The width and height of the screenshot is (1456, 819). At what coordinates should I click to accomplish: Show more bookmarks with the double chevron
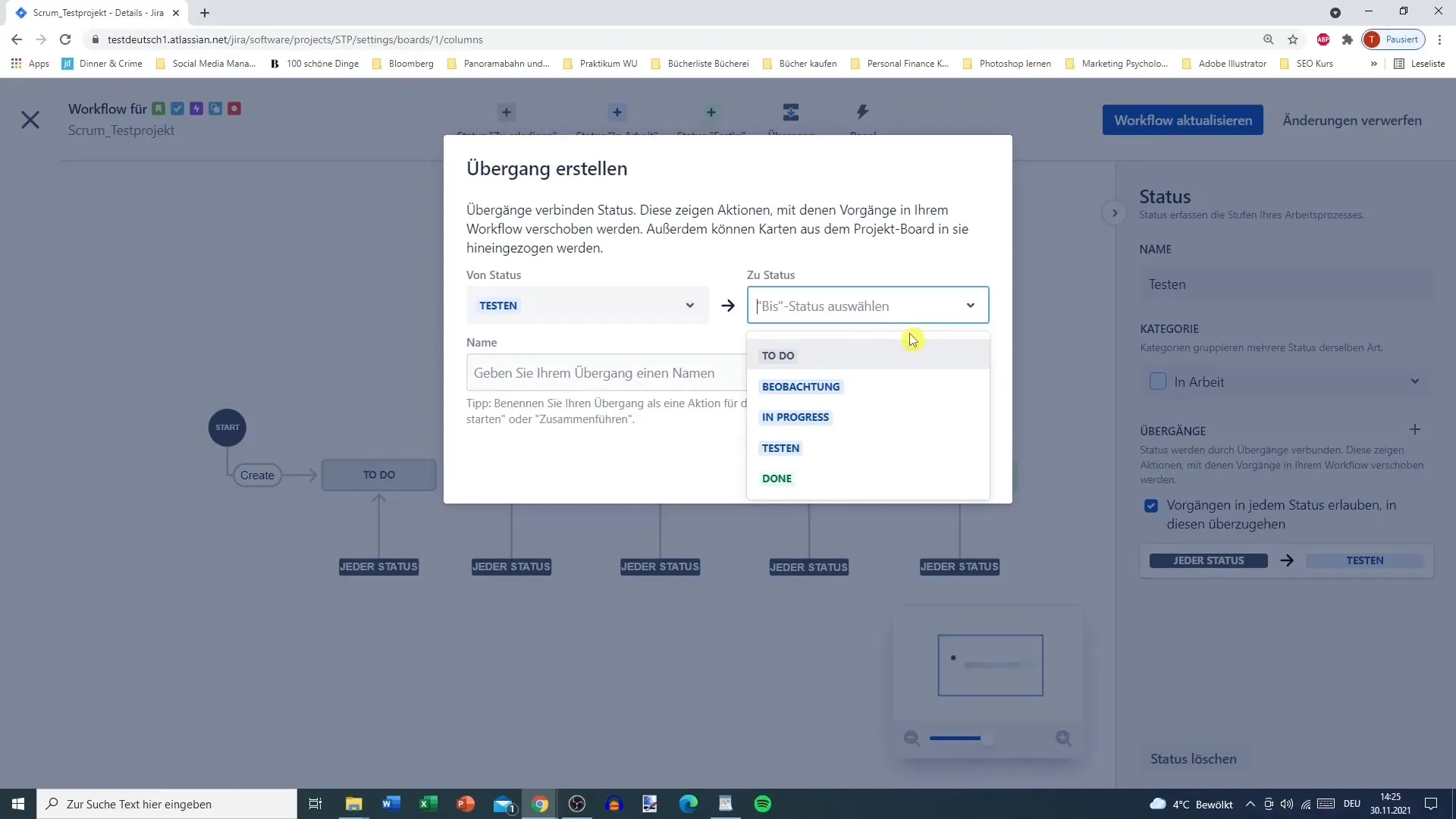[1373, 64]
